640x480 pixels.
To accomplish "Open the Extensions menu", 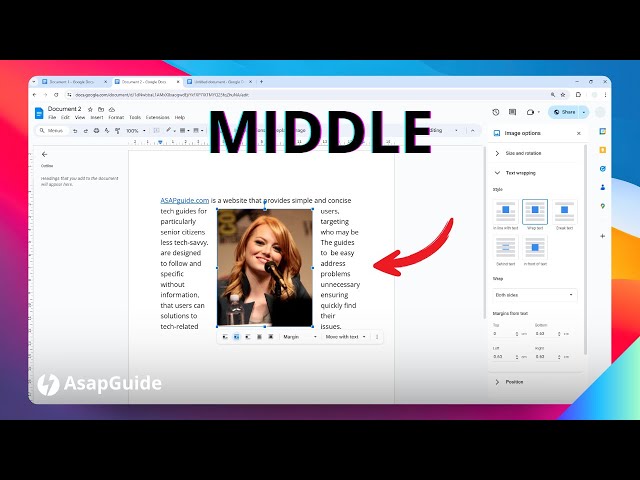I will click(158, 117).
